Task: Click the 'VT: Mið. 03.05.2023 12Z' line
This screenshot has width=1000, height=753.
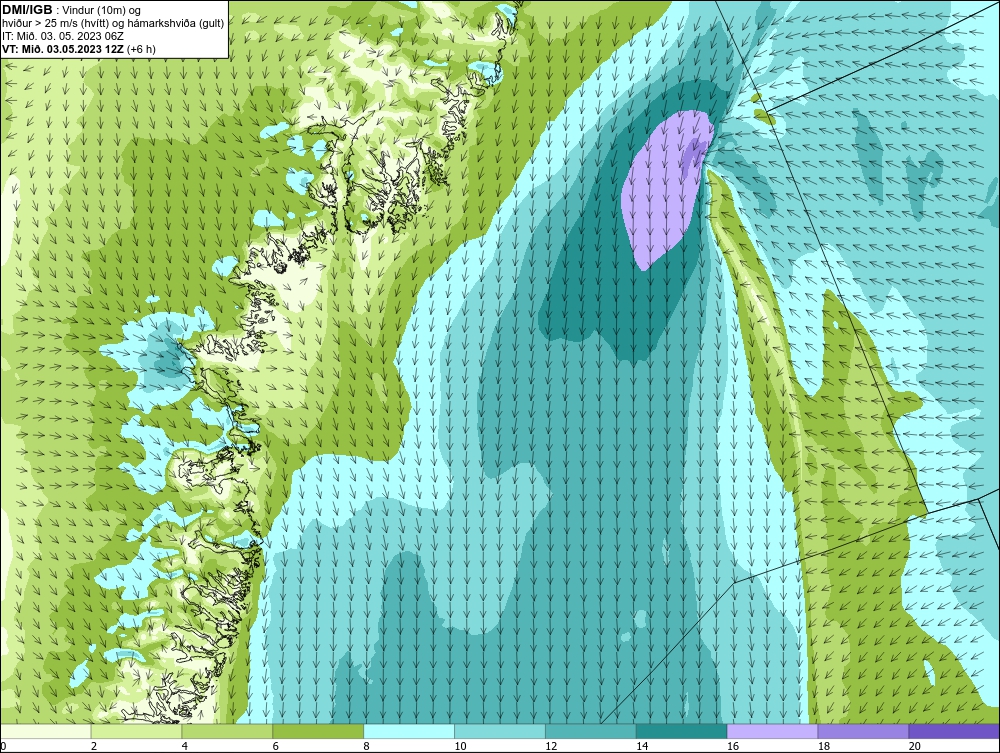Action: 64,48
